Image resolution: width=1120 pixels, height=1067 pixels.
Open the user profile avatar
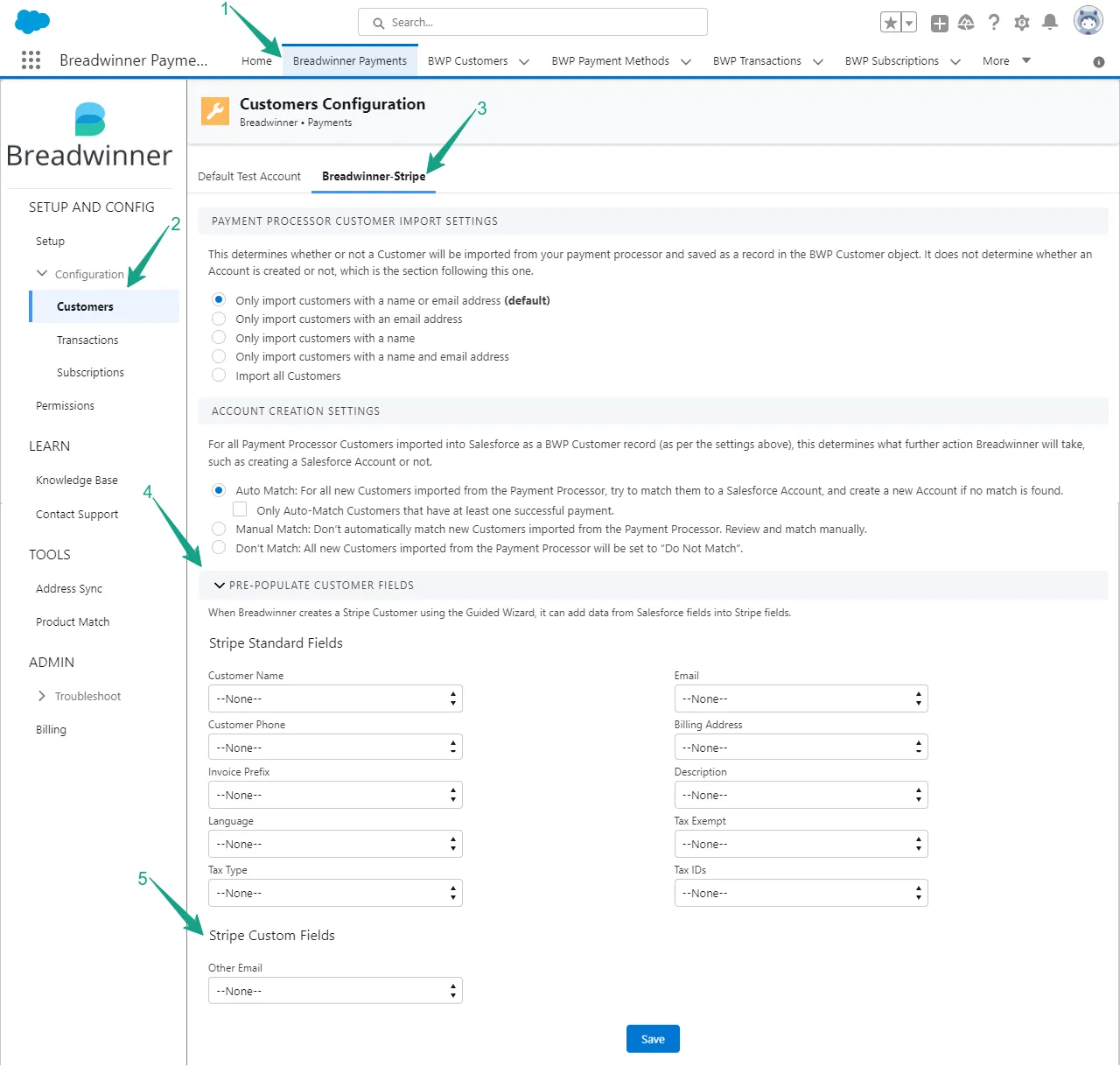1088,21
